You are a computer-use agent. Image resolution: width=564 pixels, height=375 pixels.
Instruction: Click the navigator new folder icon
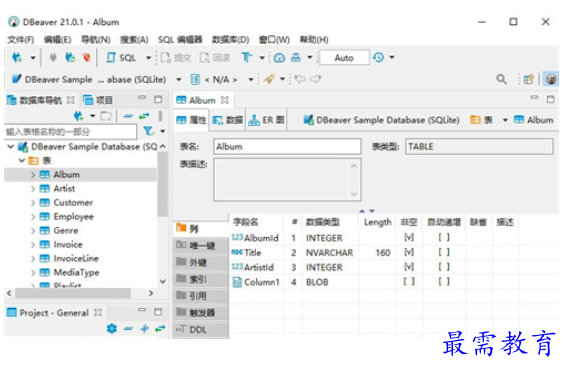(x=106, y=116)
